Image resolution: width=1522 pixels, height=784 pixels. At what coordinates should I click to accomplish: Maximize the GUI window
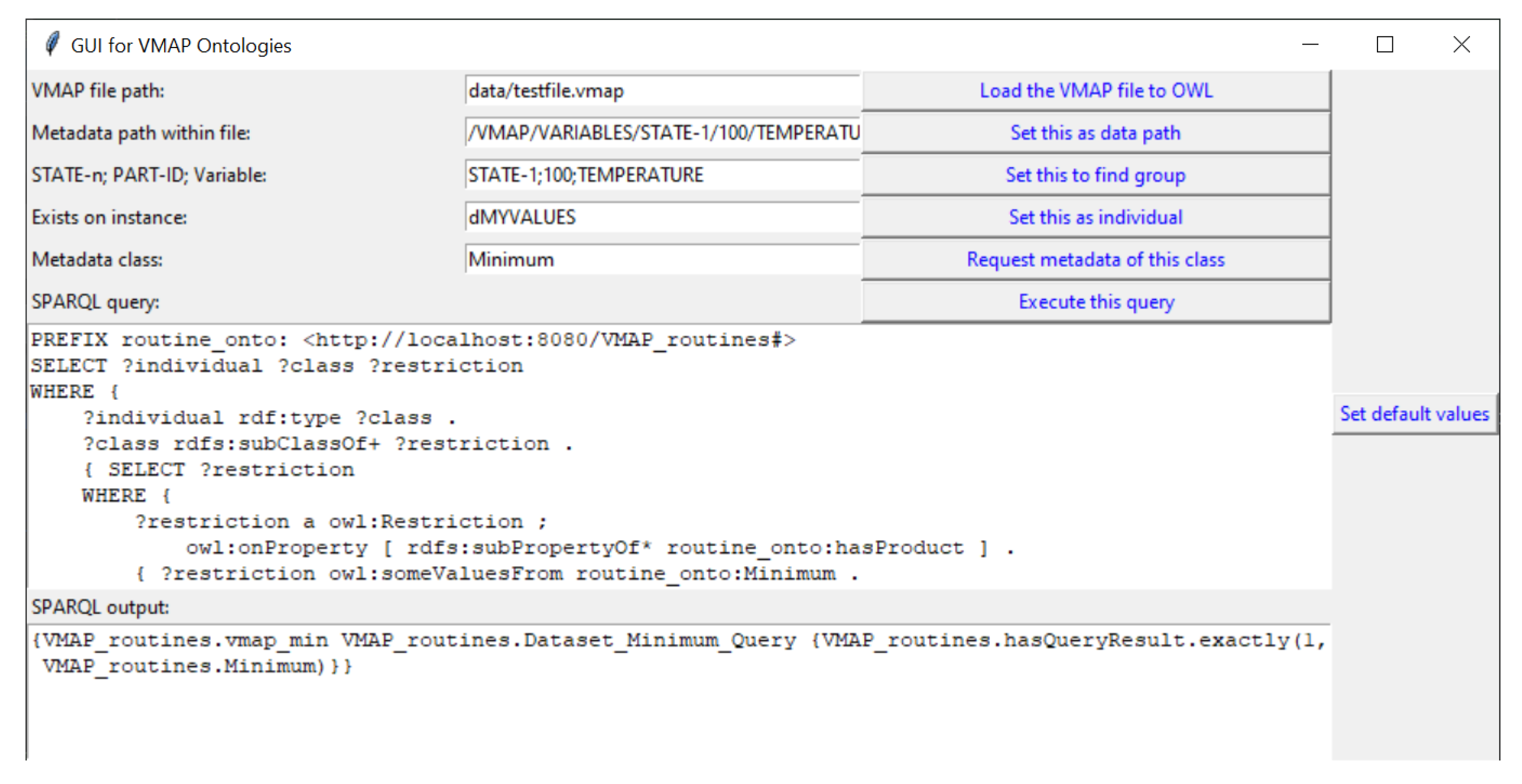(1384, 45)
